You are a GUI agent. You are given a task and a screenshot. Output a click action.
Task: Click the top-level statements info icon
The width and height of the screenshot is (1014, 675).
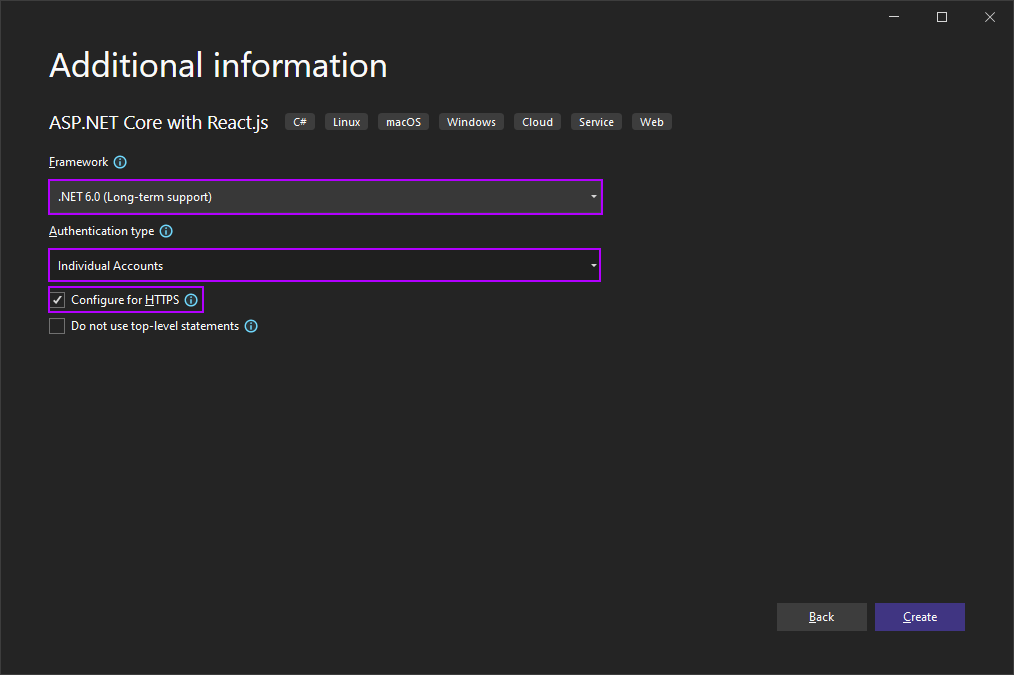coord(251,327)
